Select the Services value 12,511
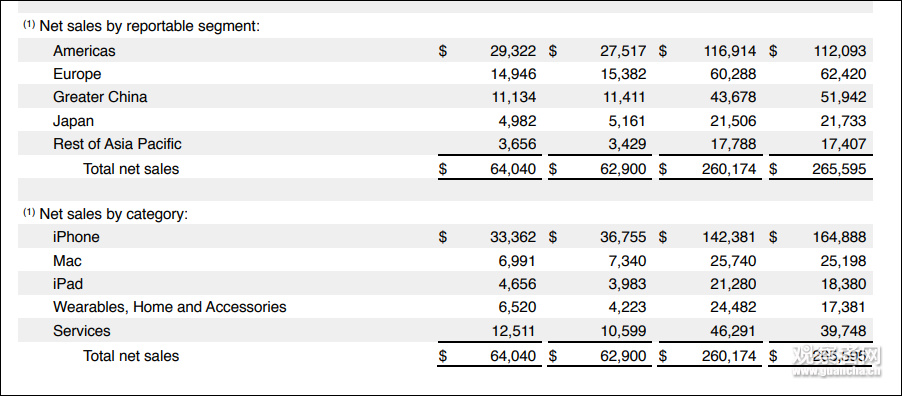 click(513, 331)
